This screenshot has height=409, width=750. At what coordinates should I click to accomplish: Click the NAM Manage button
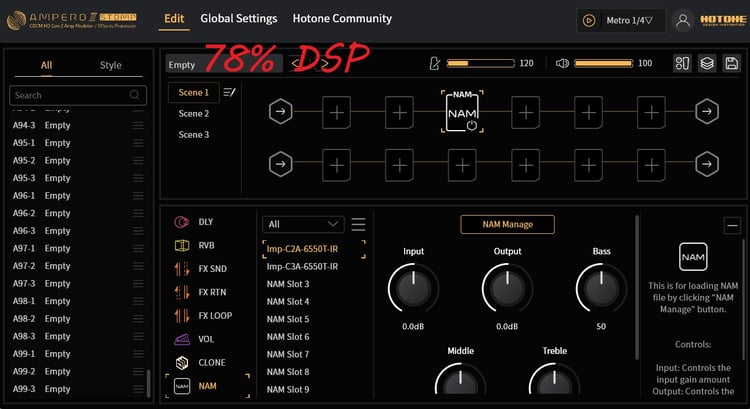[507, 224]
